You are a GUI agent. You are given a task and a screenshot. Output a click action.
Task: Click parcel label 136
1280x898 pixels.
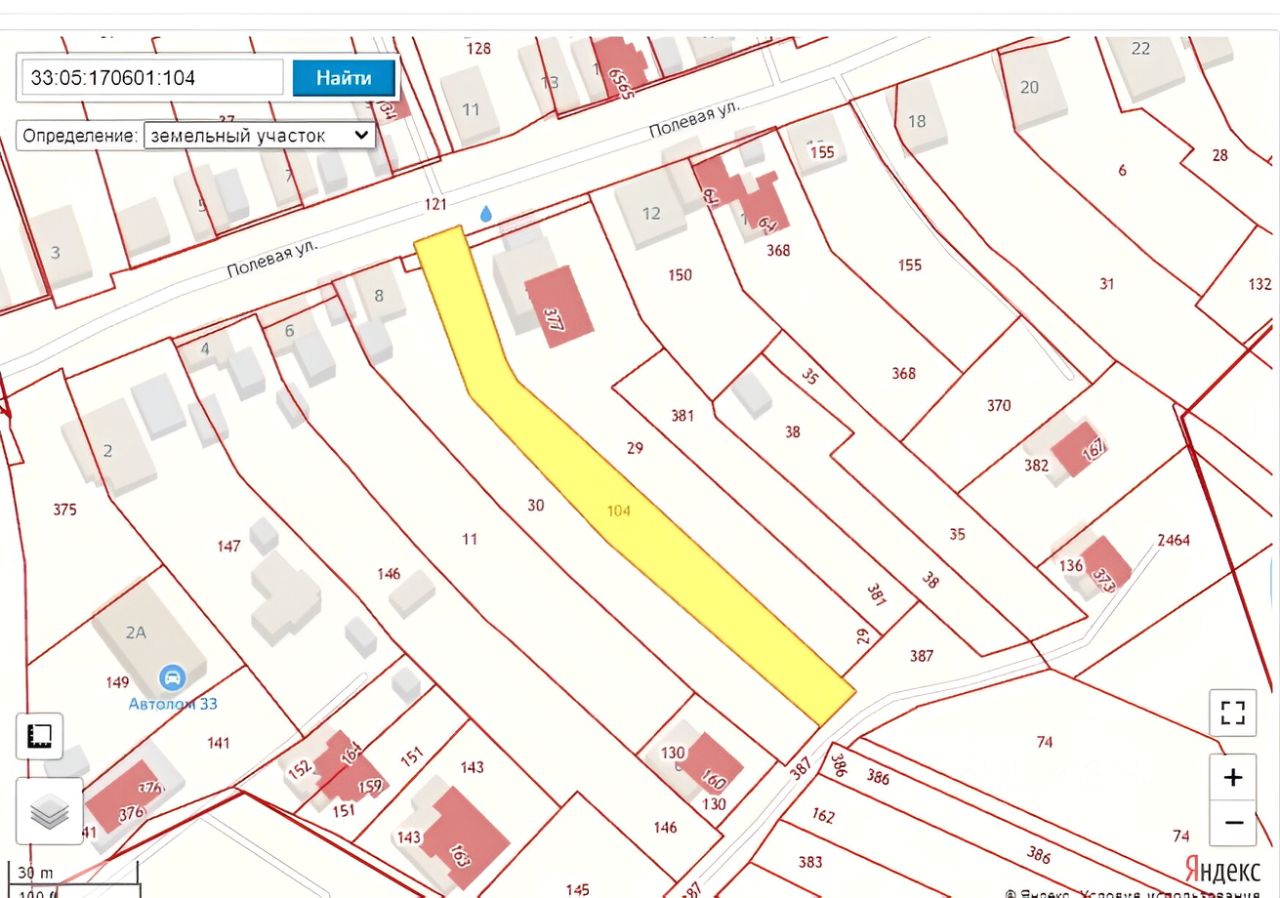point(1071,565)
